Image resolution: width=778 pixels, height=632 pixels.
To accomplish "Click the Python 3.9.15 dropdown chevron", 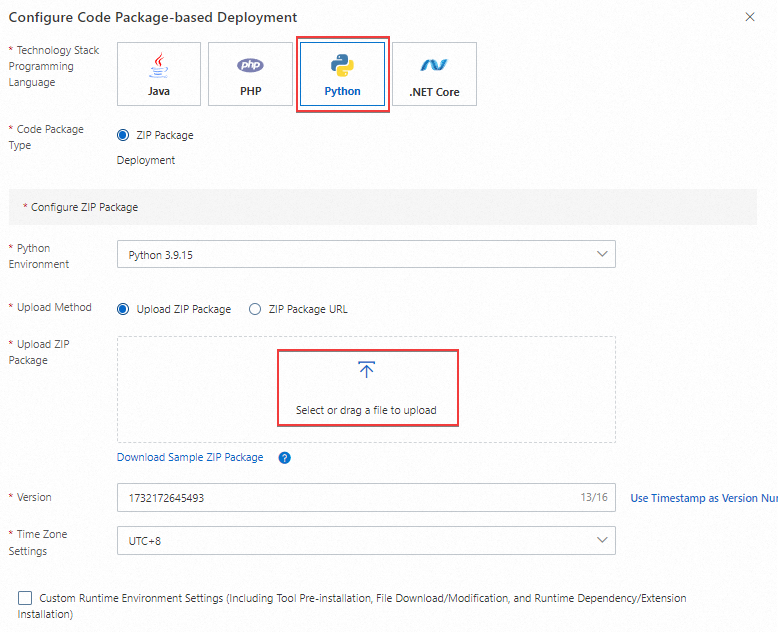I will point(602,254).
